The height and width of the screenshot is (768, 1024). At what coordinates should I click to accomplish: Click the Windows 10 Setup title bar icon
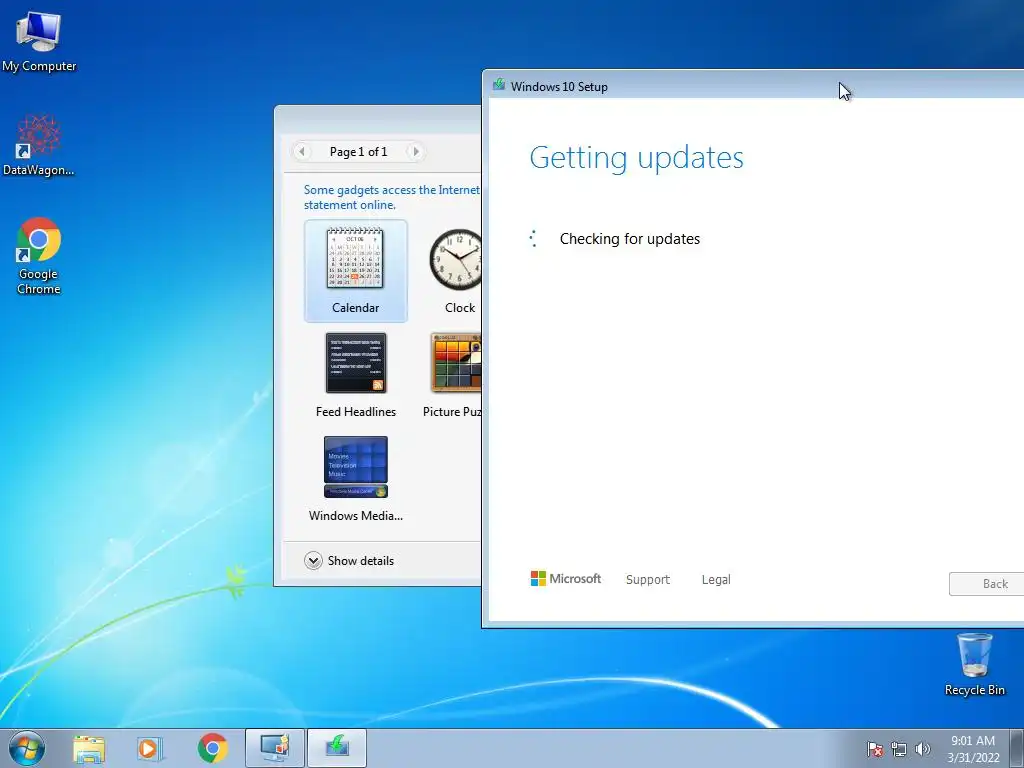coord(499,85)
